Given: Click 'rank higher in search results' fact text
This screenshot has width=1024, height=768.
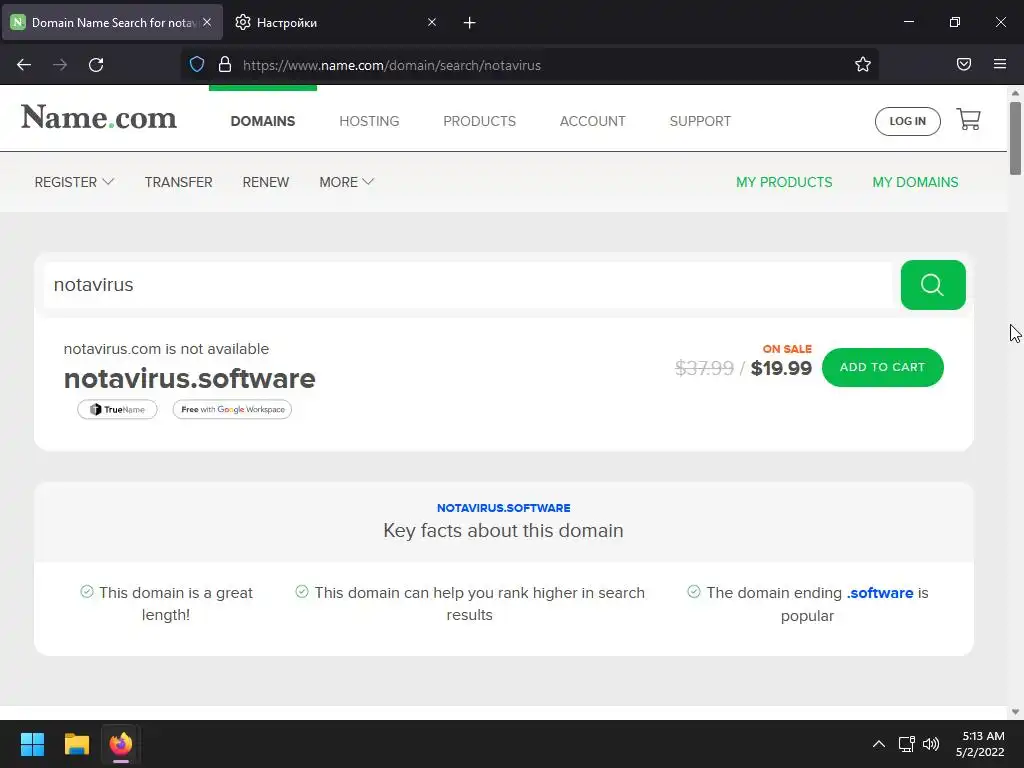Looking at the screenshot, I should 470,604.
